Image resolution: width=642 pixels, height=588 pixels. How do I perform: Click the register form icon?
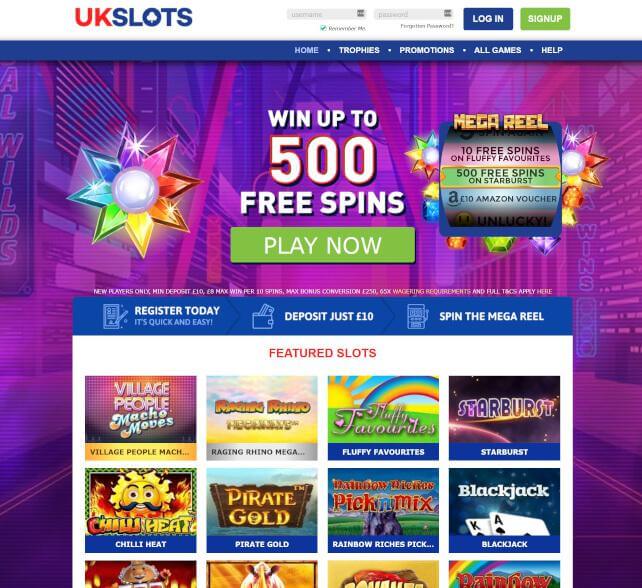[x=115, y=316]
